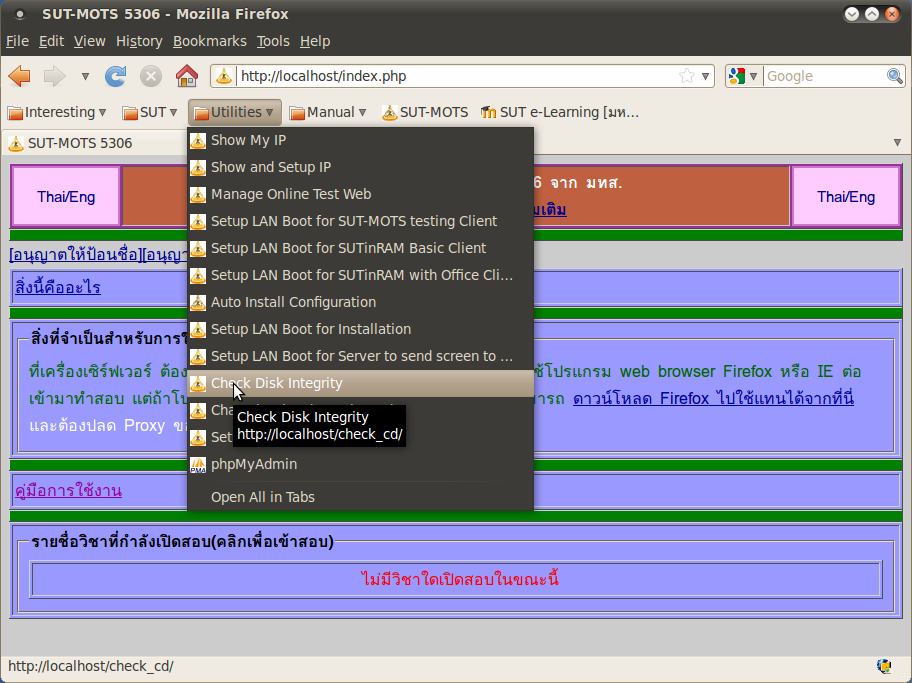Click the window menu dot in title bar
912x683 pixels.
[19, 14]
